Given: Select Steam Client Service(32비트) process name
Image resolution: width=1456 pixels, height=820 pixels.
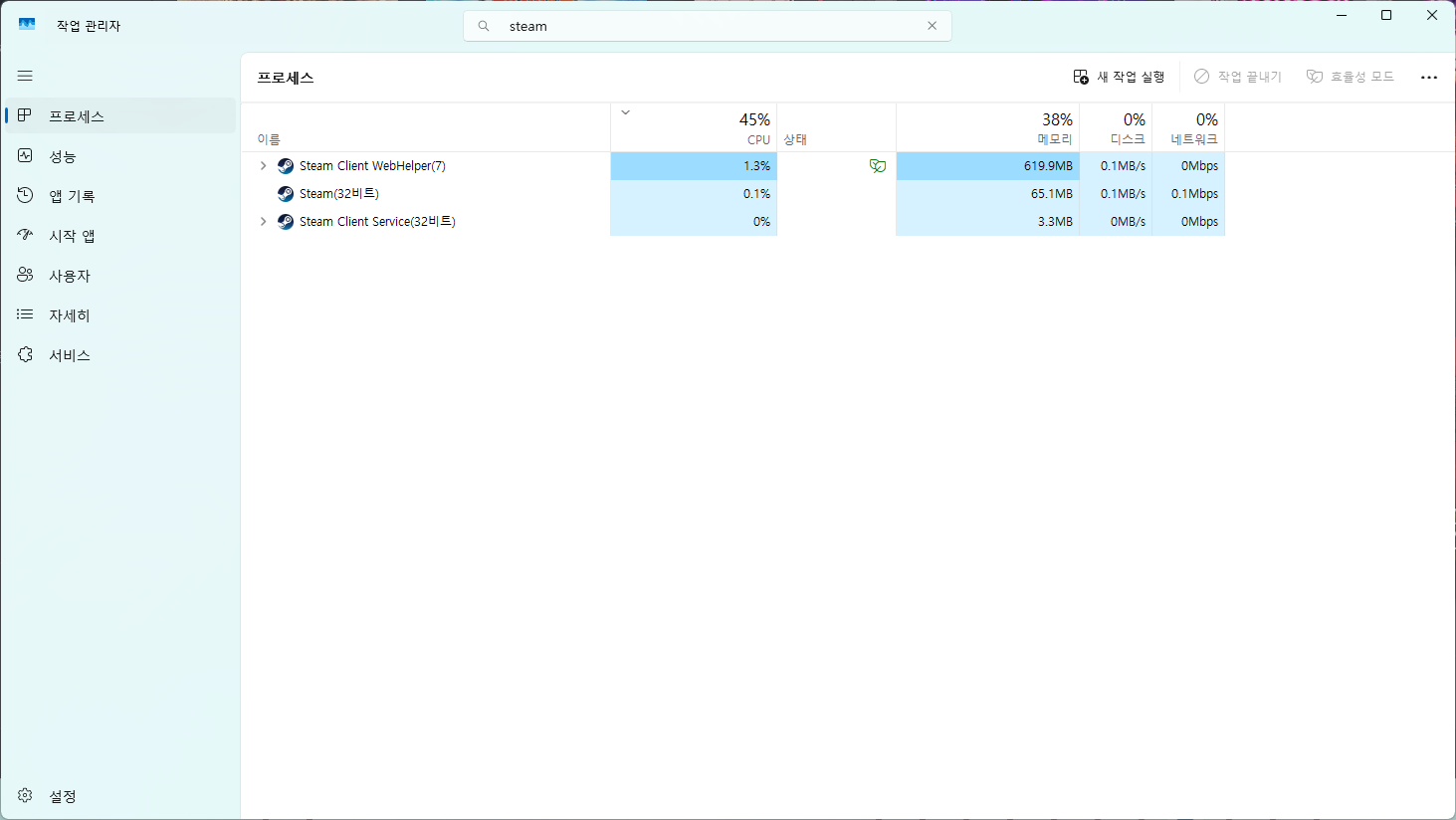Looking at the screenshot, I should [377, 222].
